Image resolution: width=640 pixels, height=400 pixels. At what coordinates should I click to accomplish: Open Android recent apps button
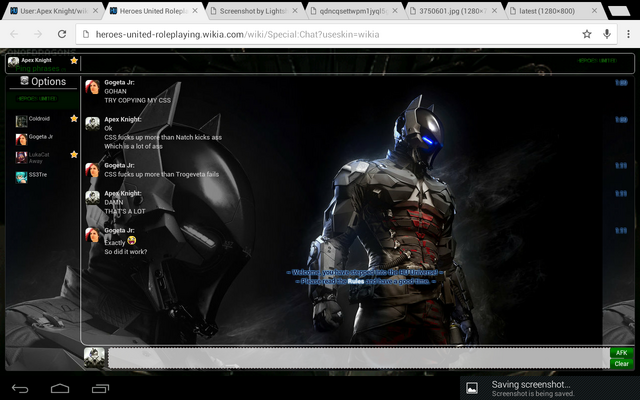pos(100,389)
